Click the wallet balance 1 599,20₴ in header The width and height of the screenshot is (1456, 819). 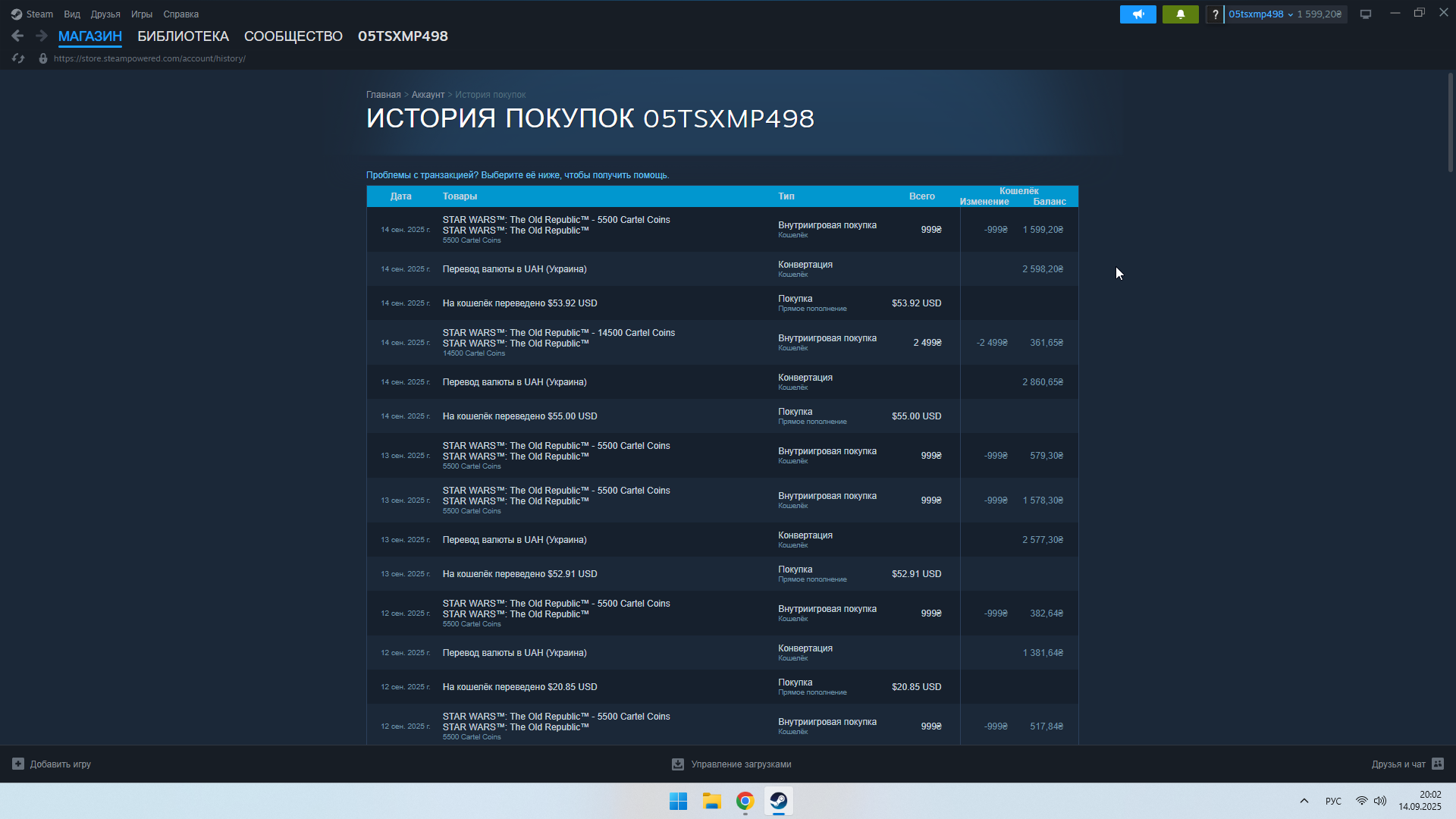(x=1319, y=14)
